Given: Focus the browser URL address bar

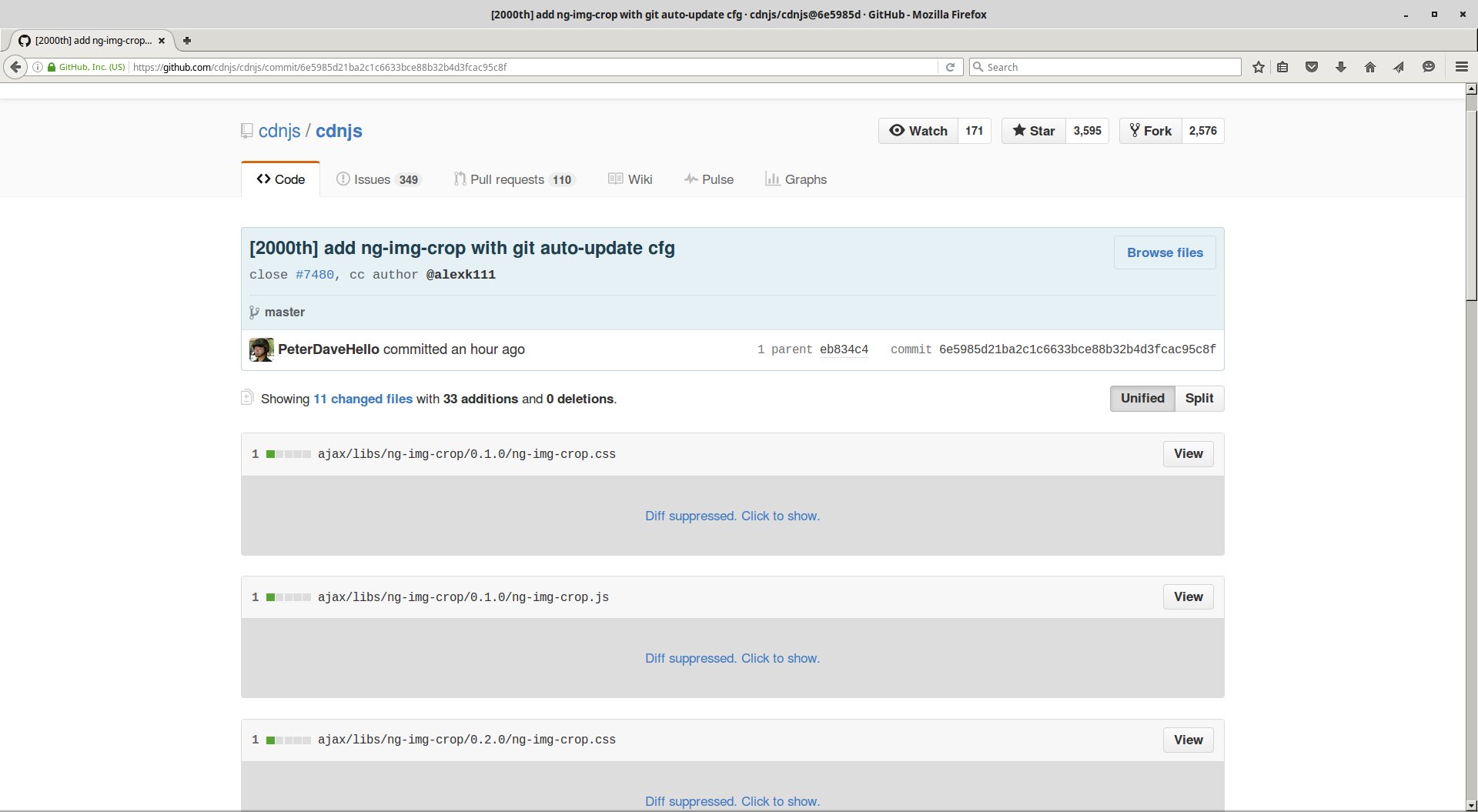Looking at the screenshot, I should [533, 67].
